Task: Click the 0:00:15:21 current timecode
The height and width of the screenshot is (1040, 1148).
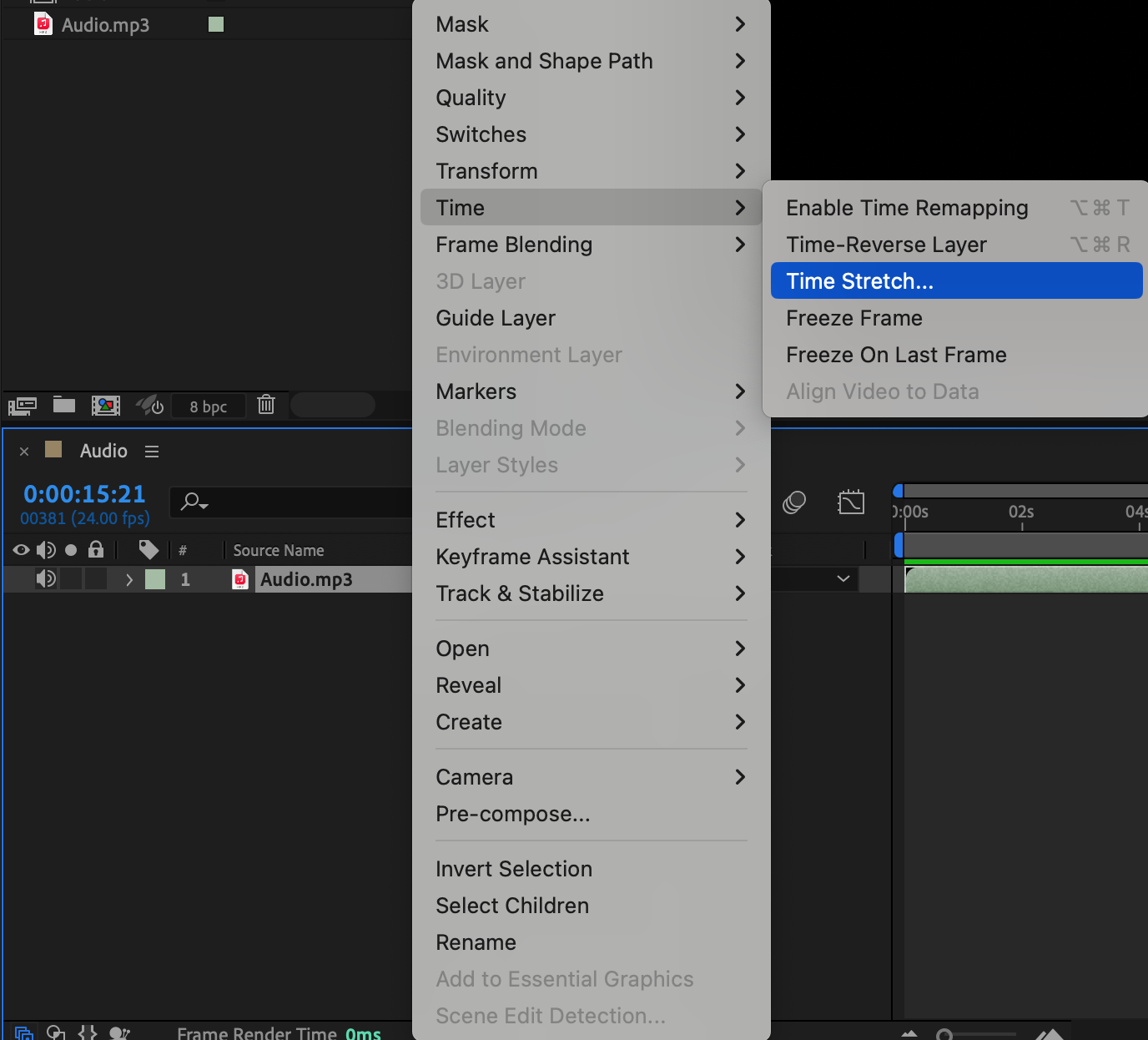Action: (84, 494)
